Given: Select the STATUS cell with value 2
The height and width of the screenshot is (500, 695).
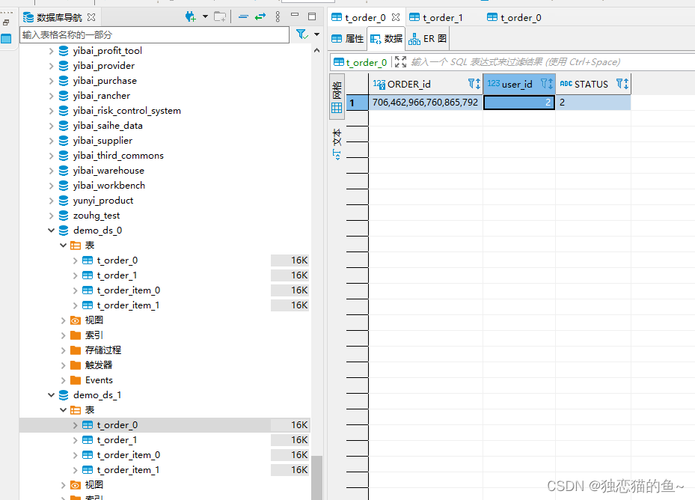Looking at the screenshot, I should (x=593, y=102).
